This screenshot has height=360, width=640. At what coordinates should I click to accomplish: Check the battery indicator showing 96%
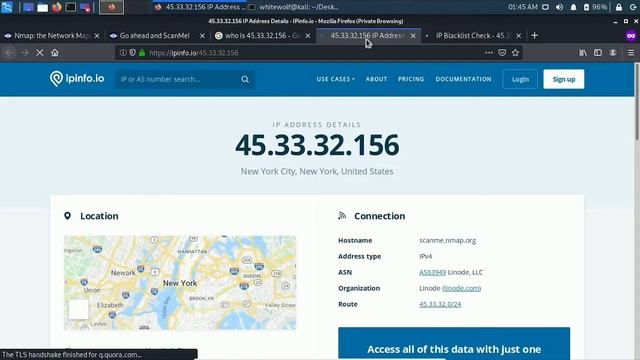point(596,7)
